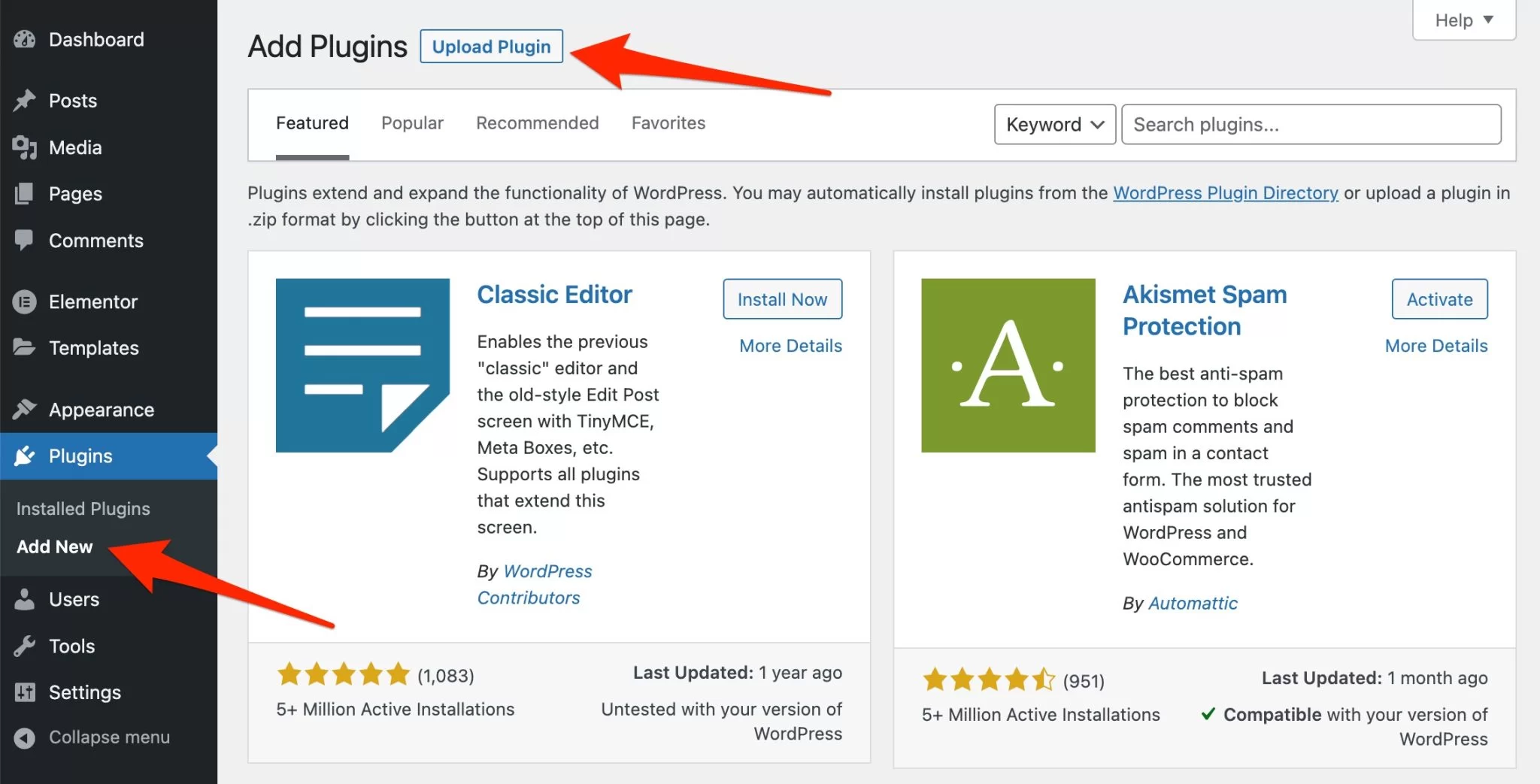
Task: Click 'Last Updated: 1 year ago' text
Action: click(x=737, y=673)
